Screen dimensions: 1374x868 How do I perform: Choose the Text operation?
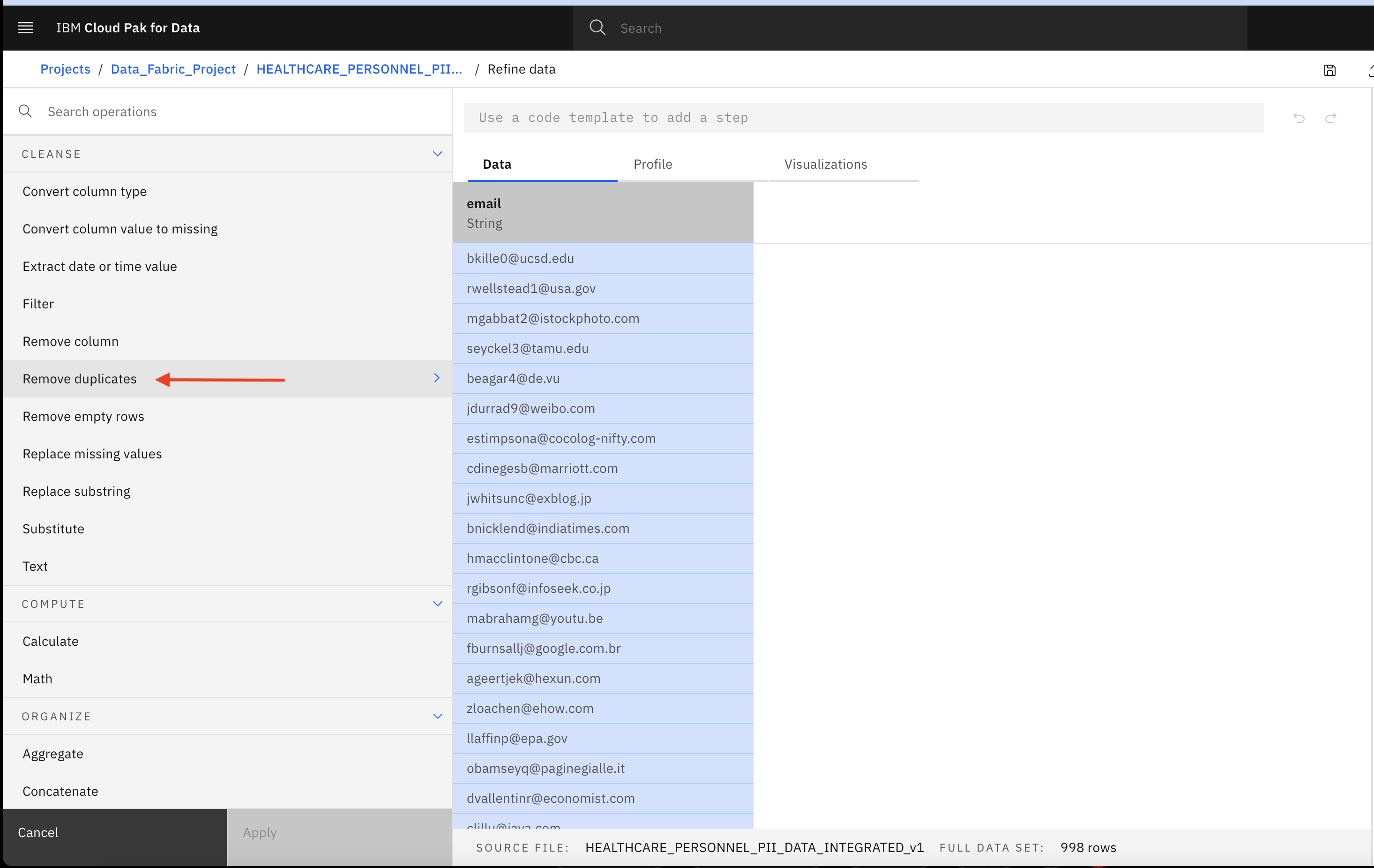click(x=227, y=566)
